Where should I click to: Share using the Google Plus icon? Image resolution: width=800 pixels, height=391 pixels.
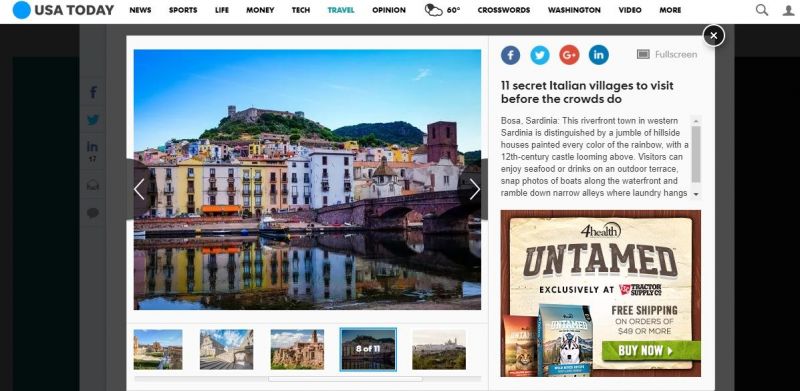pos(569,55)
